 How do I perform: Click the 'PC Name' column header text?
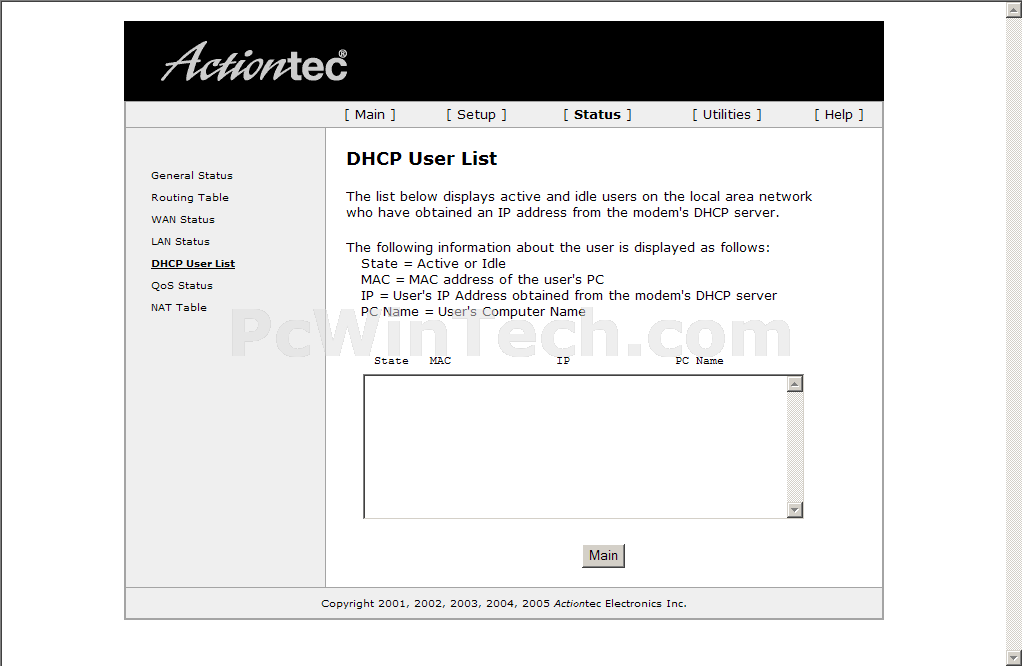point(699,361)
